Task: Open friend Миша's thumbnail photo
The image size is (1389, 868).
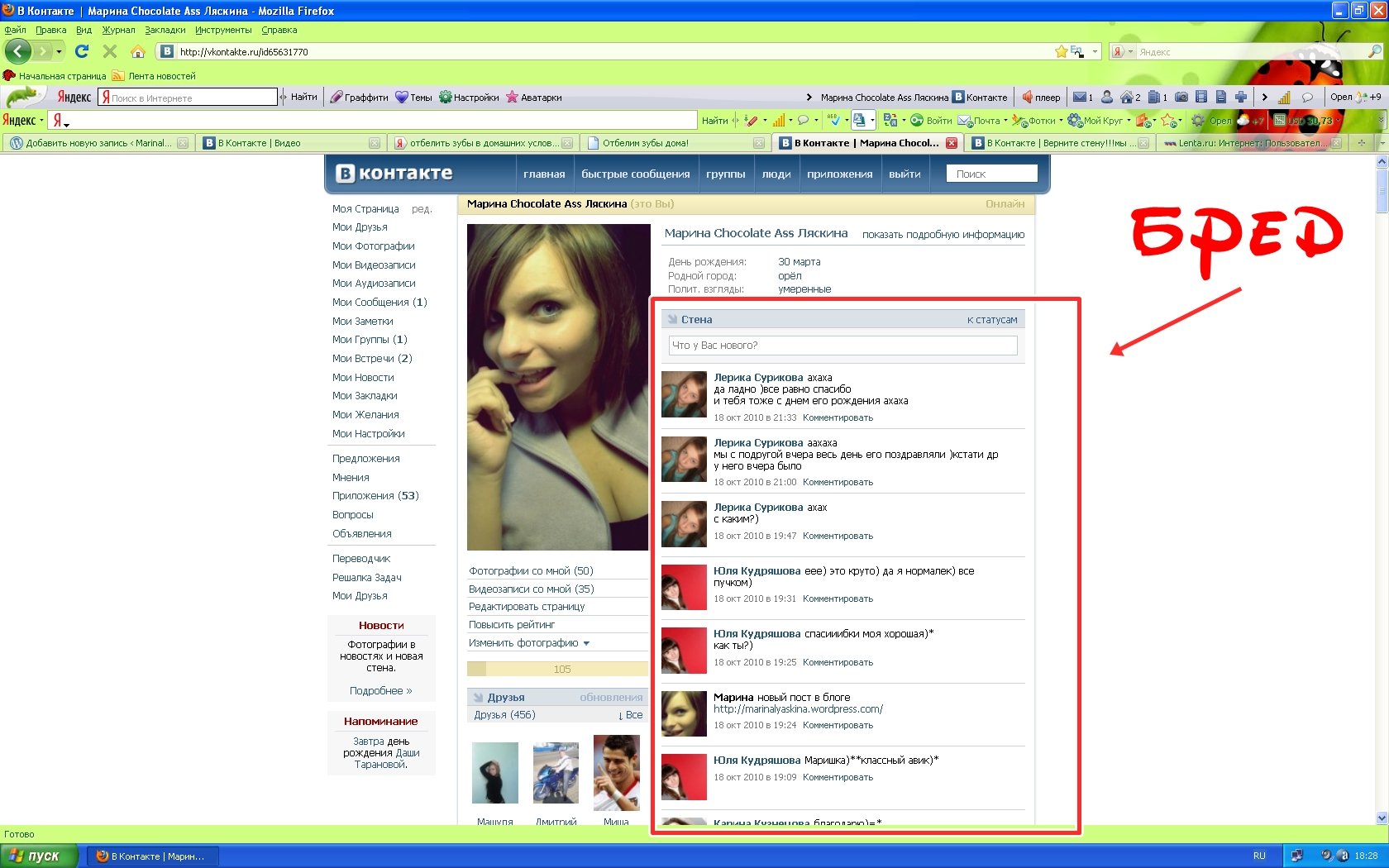Action: (x=616, y=773)
